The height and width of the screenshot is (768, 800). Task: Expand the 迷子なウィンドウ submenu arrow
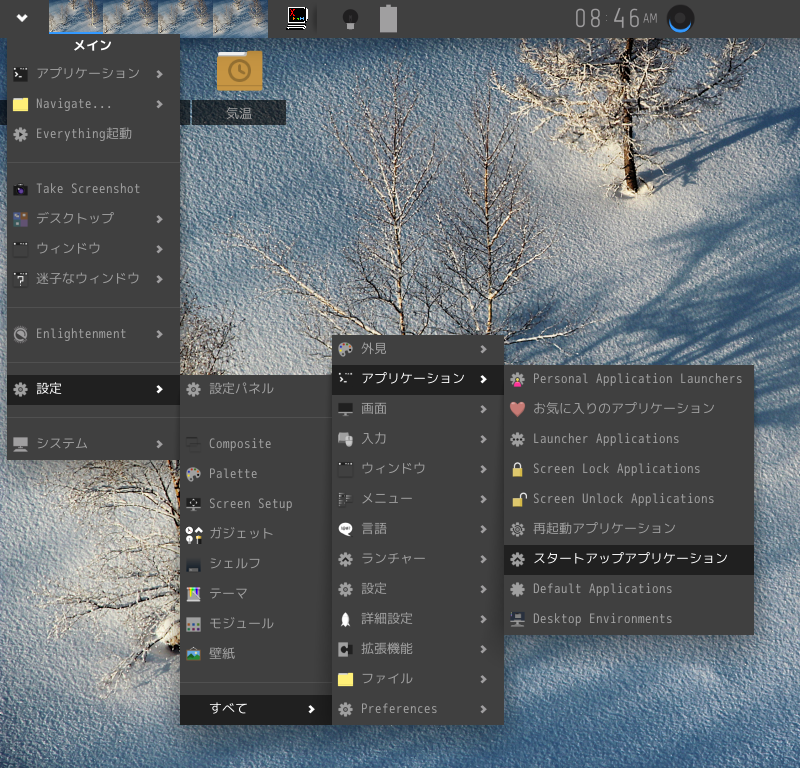[x=160, y=279]
